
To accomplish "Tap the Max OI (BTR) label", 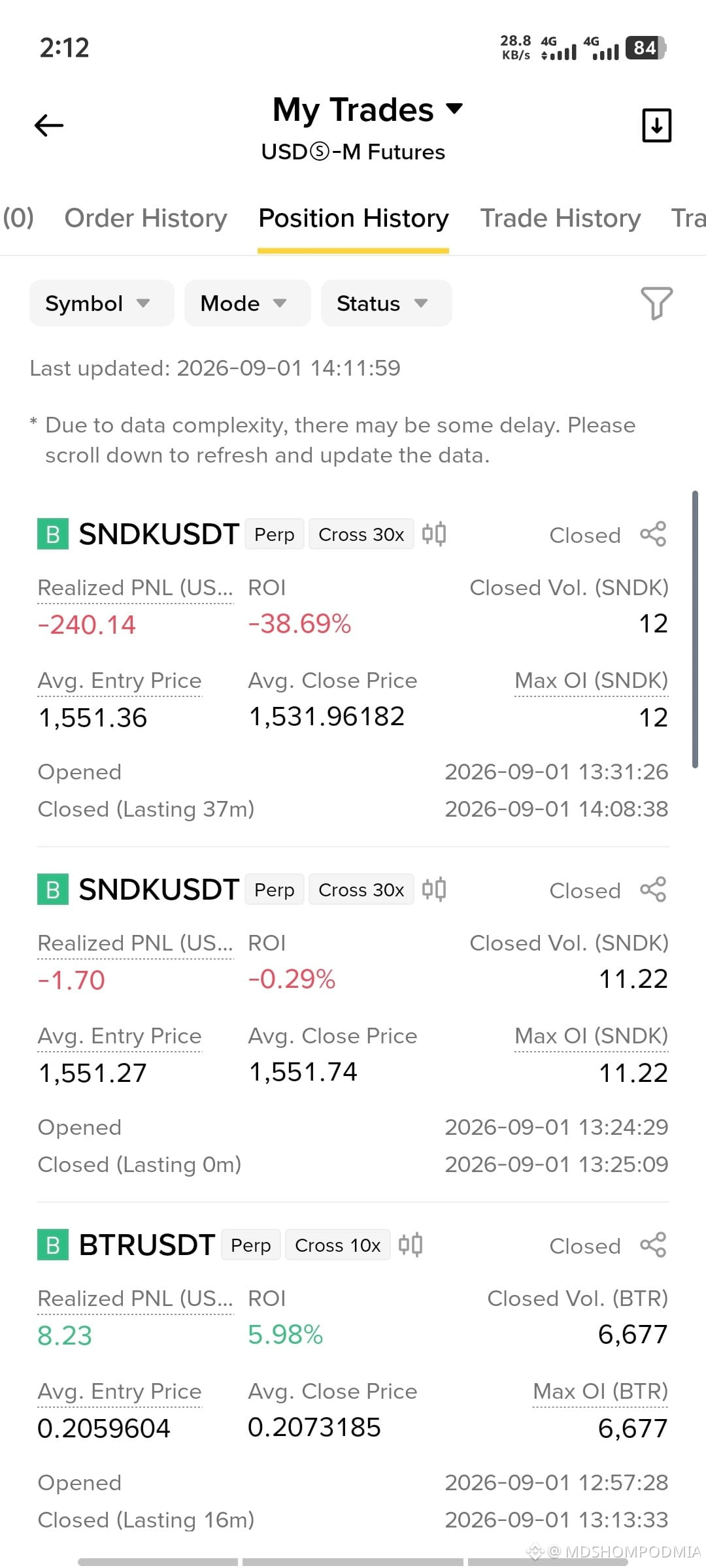I will click(600, 1391).
